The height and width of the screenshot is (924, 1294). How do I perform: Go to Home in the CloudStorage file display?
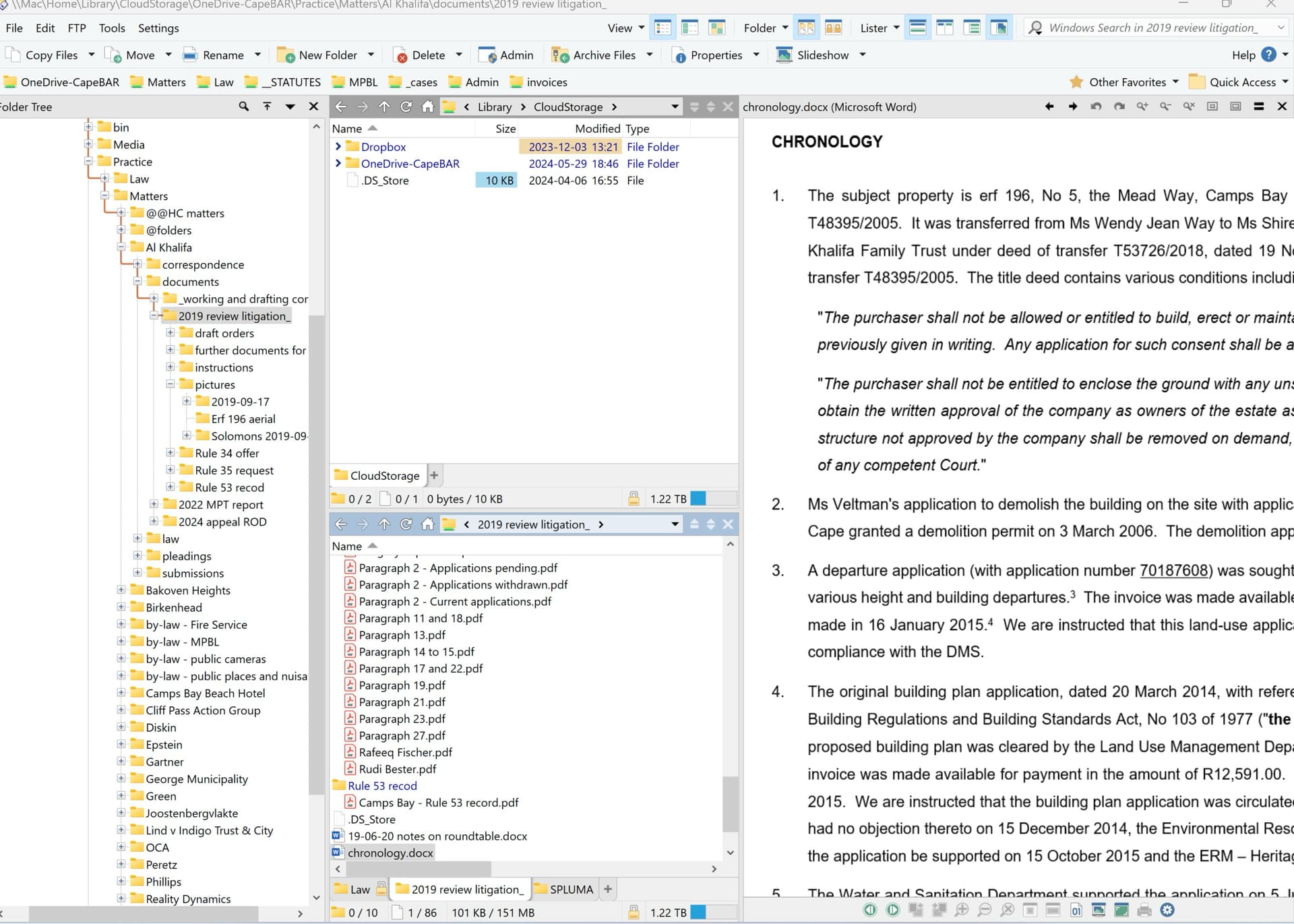[x=427, y=106]
